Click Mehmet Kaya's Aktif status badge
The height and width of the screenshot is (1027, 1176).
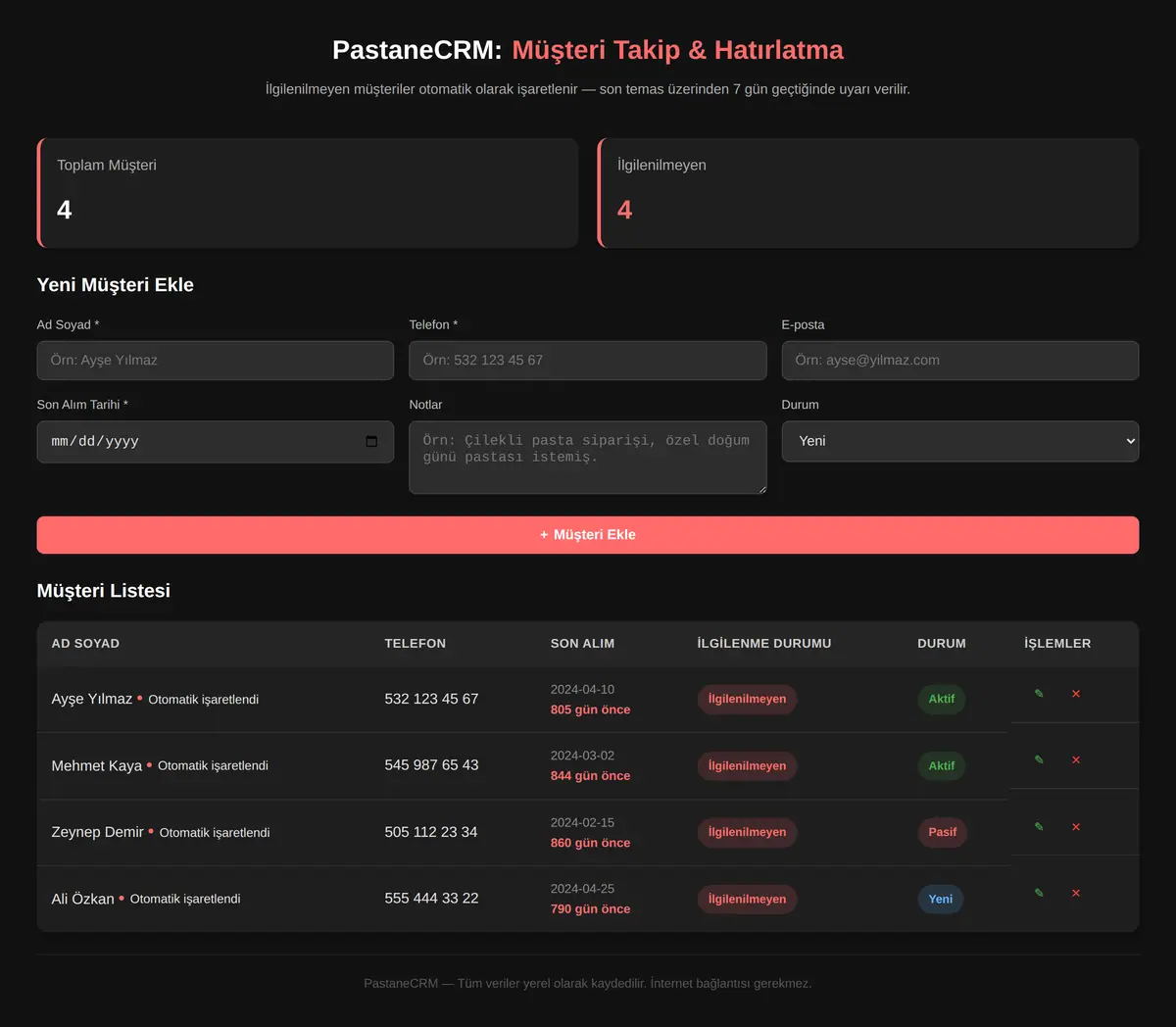[x=942, y=765]
